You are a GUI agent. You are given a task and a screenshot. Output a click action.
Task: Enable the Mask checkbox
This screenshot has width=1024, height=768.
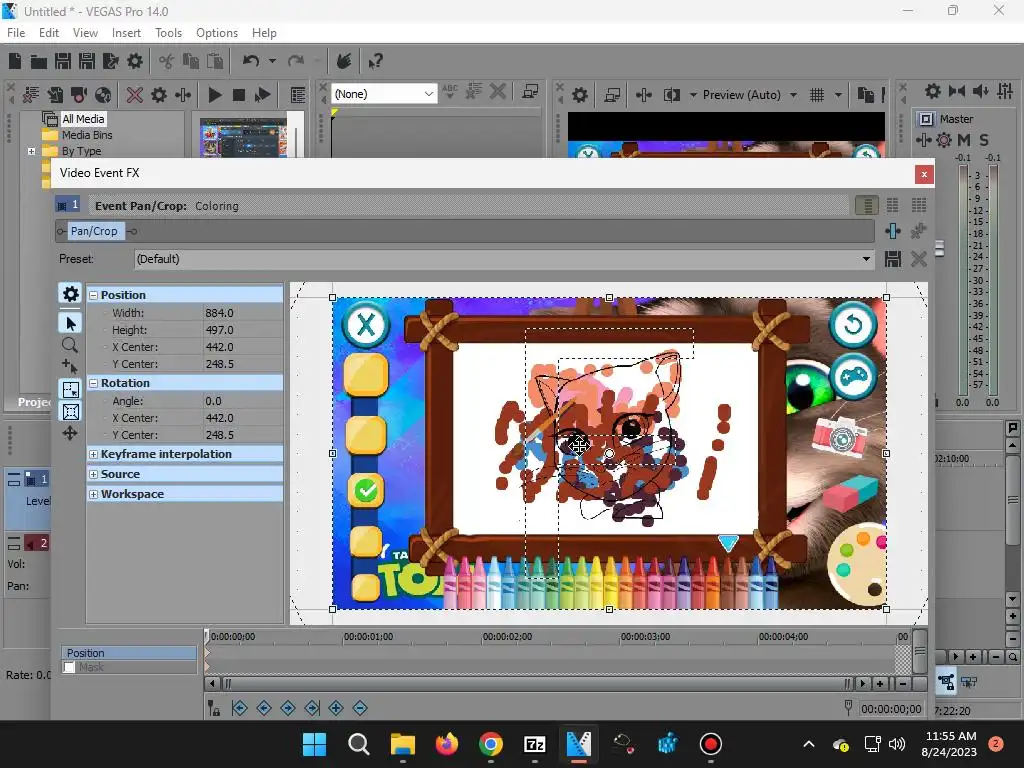coord(69,667)
